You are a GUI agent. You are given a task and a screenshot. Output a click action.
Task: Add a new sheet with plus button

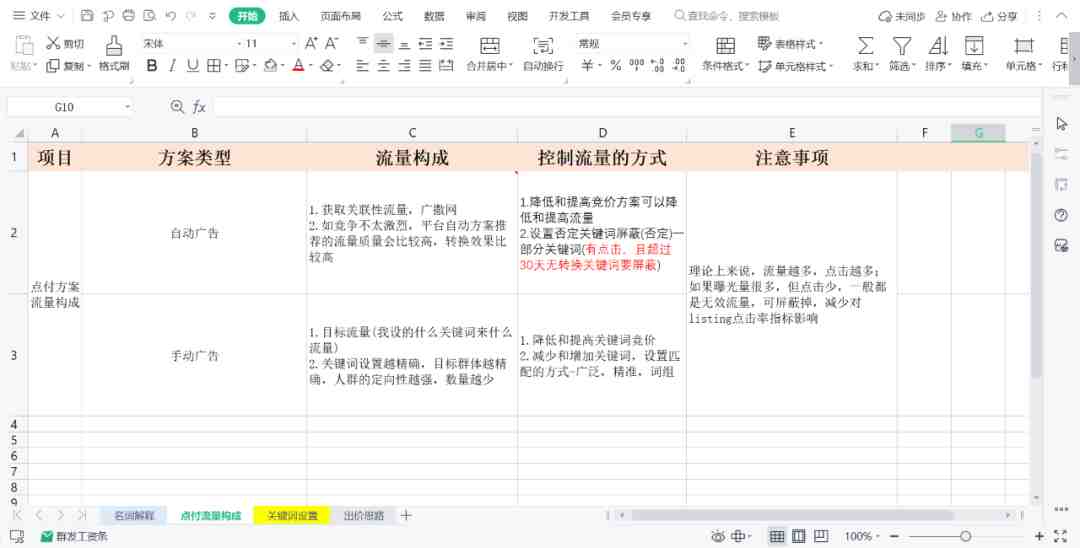pos(406,515)
